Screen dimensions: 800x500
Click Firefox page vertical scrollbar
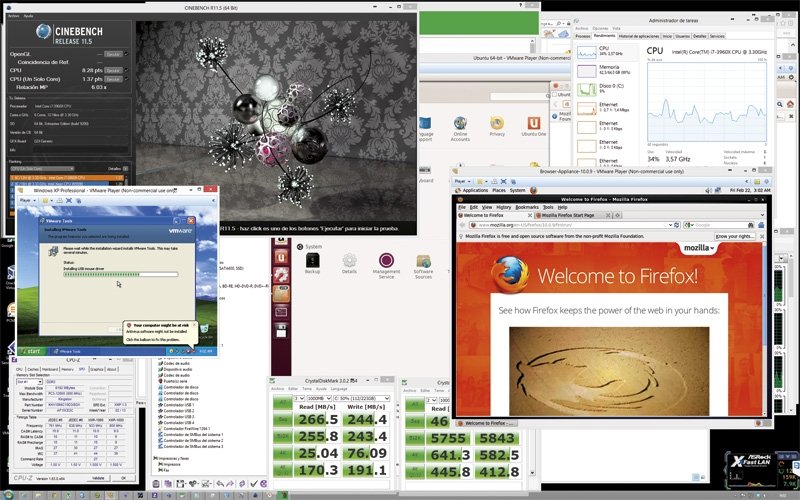pyautogui.click(x=764, y=330)
